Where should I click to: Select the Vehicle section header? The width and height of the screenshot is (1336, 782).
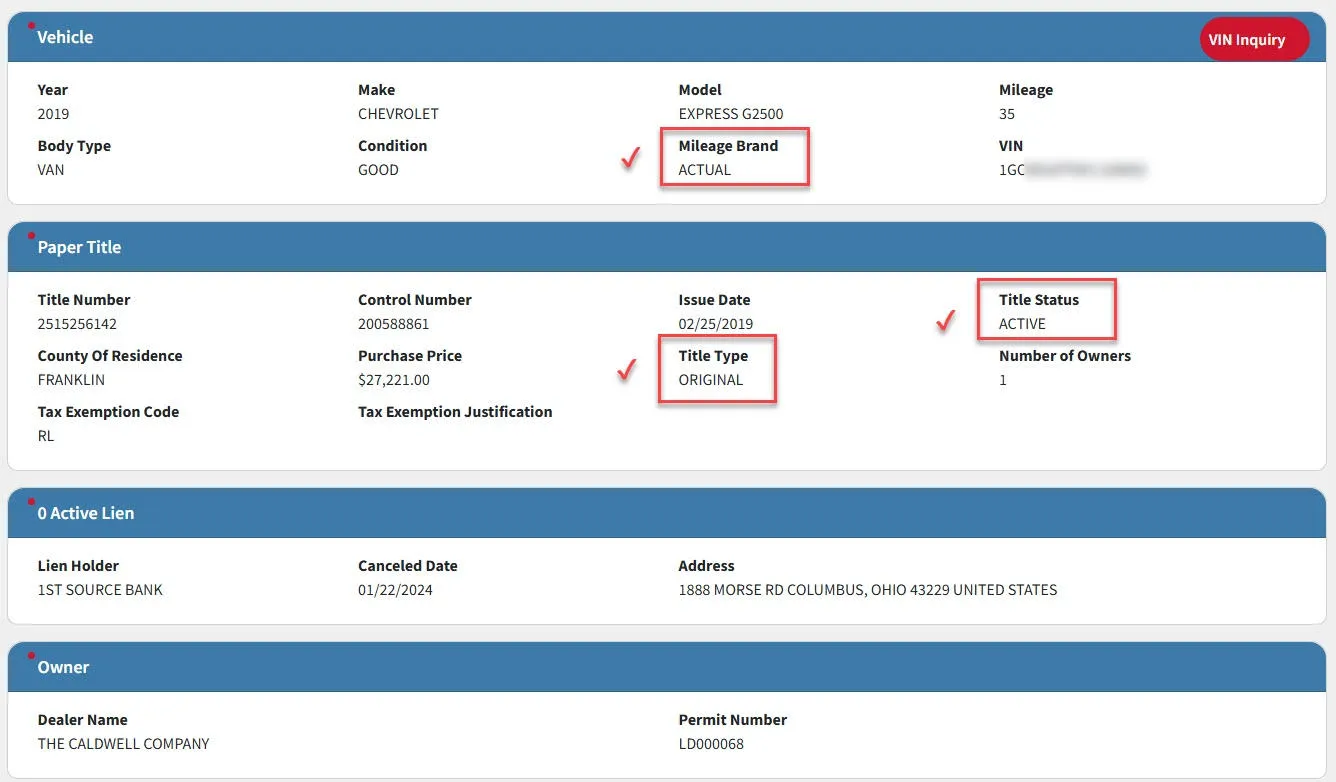667,37
